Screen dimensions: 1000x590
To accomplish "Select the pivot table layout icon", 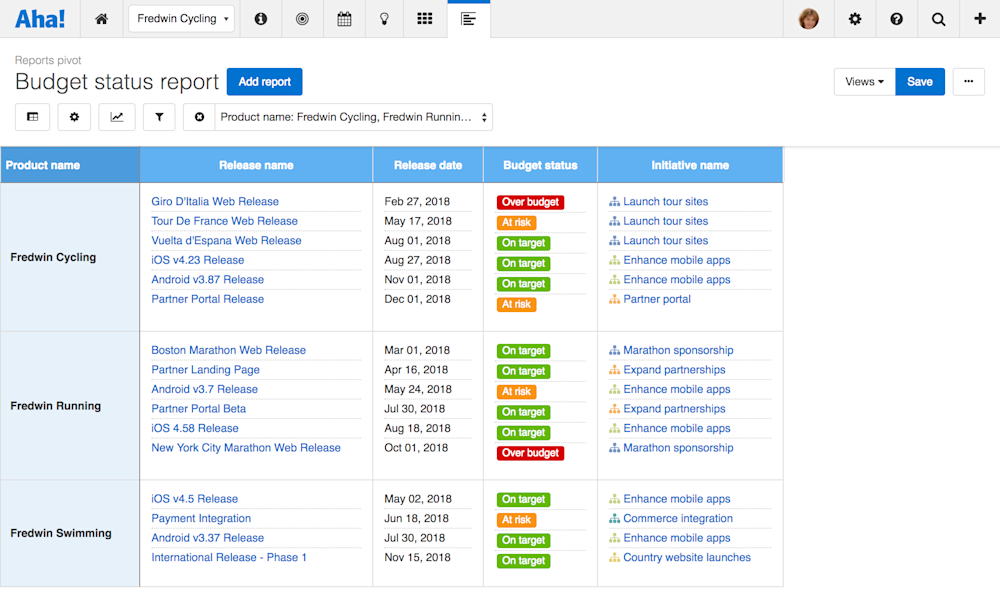I will [32, 116].
